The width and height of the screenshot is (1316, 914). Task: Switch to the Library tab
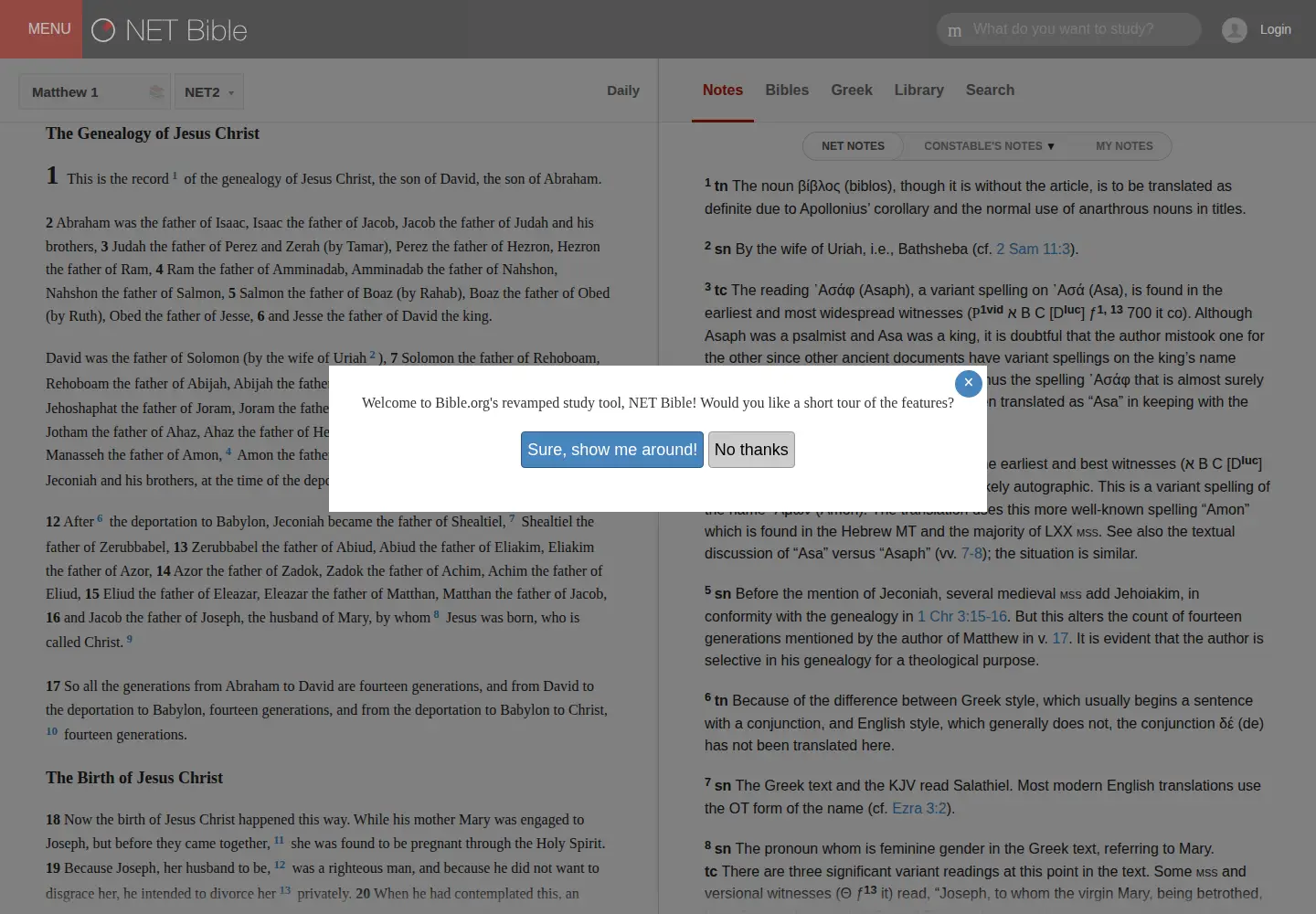coord(919,90)
